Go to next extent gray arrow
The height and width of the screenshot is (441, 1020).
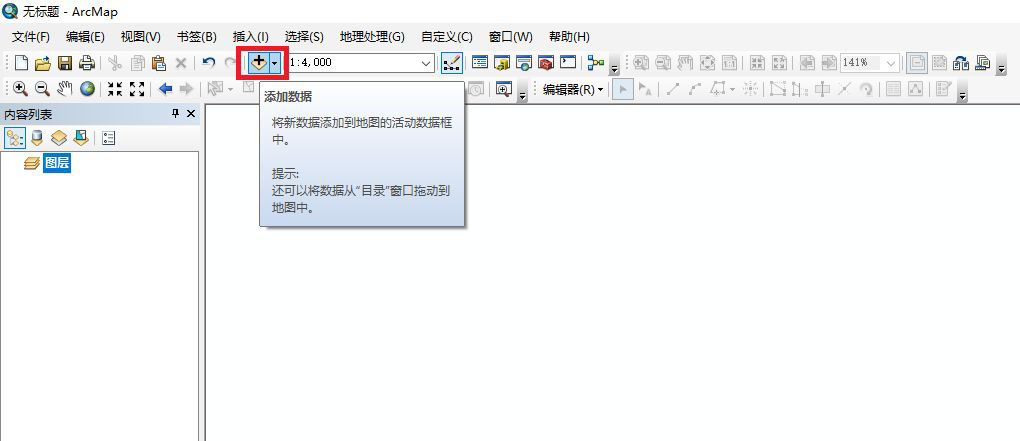point(187,88)
